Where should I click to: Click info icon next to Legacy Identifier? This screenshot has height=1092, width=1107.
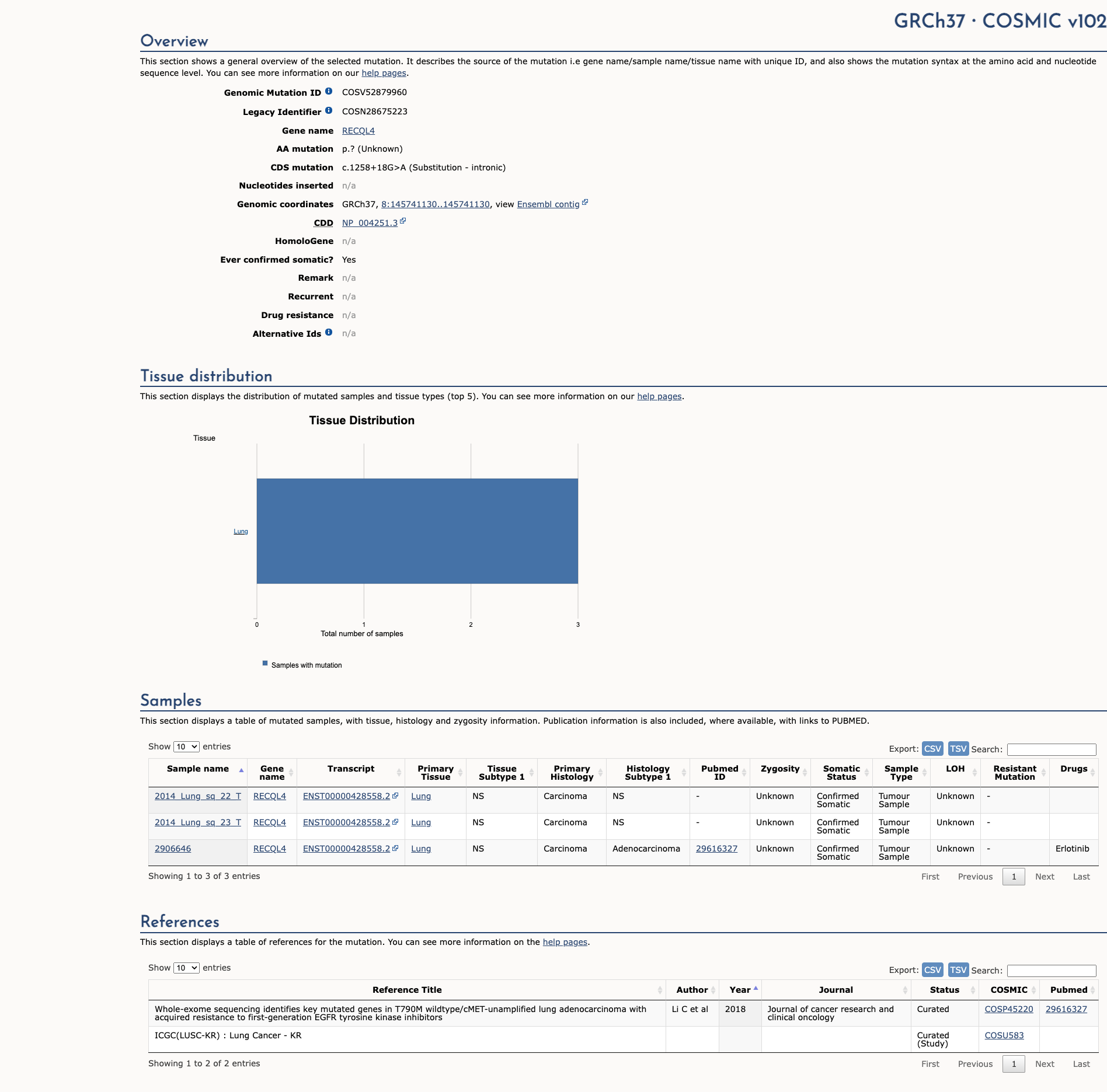tap(329, 110)
